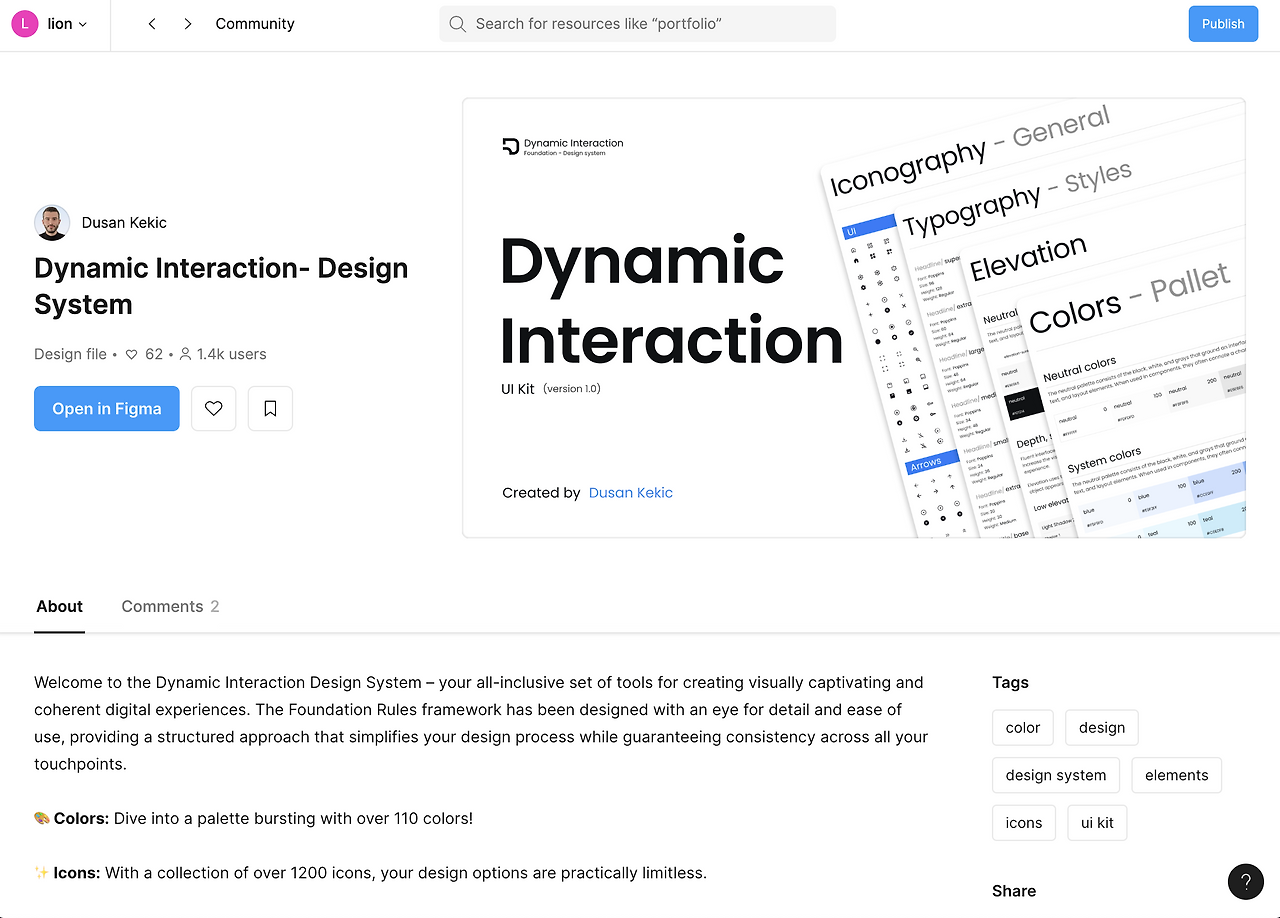Click the Icons description line
Image resolution: width=1280 pixels, height=918 pixels.
370,873
